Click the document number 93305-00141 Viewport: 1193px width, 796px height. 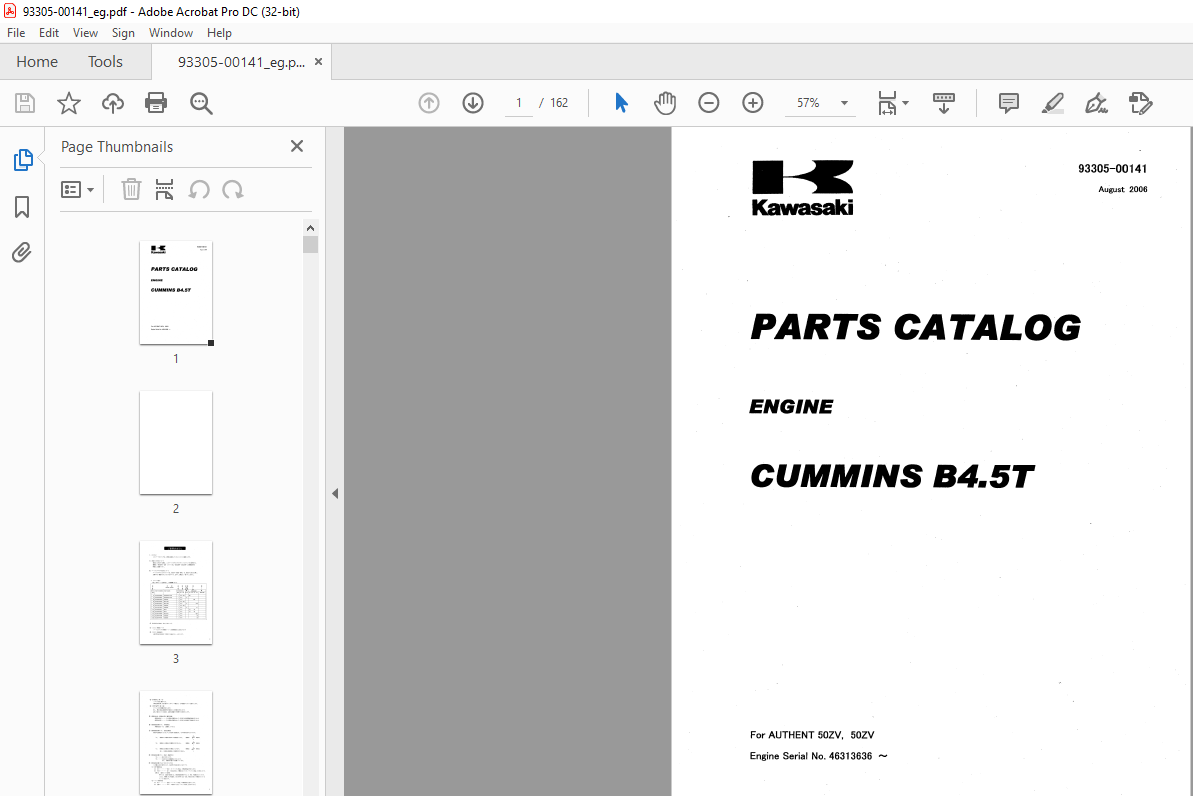(1112, 169)
